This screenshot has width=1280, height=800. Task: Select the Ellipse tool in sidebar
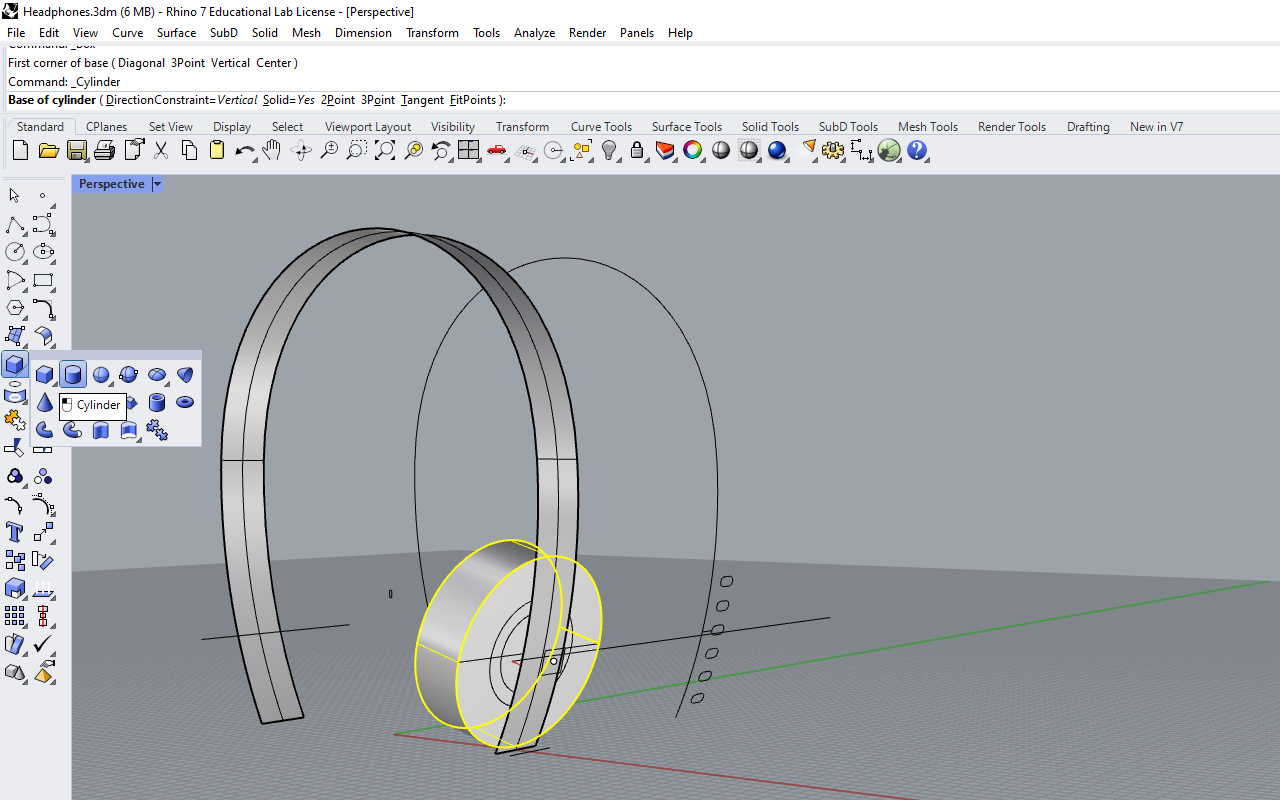click(43, 252)
